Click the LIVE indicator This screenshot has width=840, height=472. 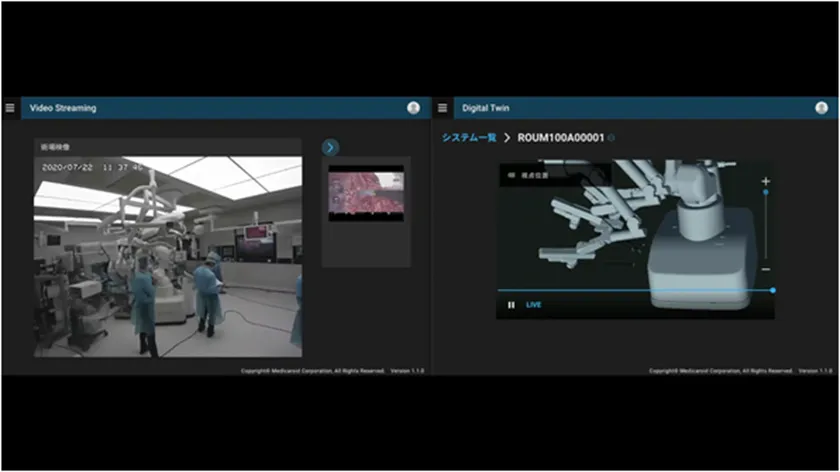[534, 305]
